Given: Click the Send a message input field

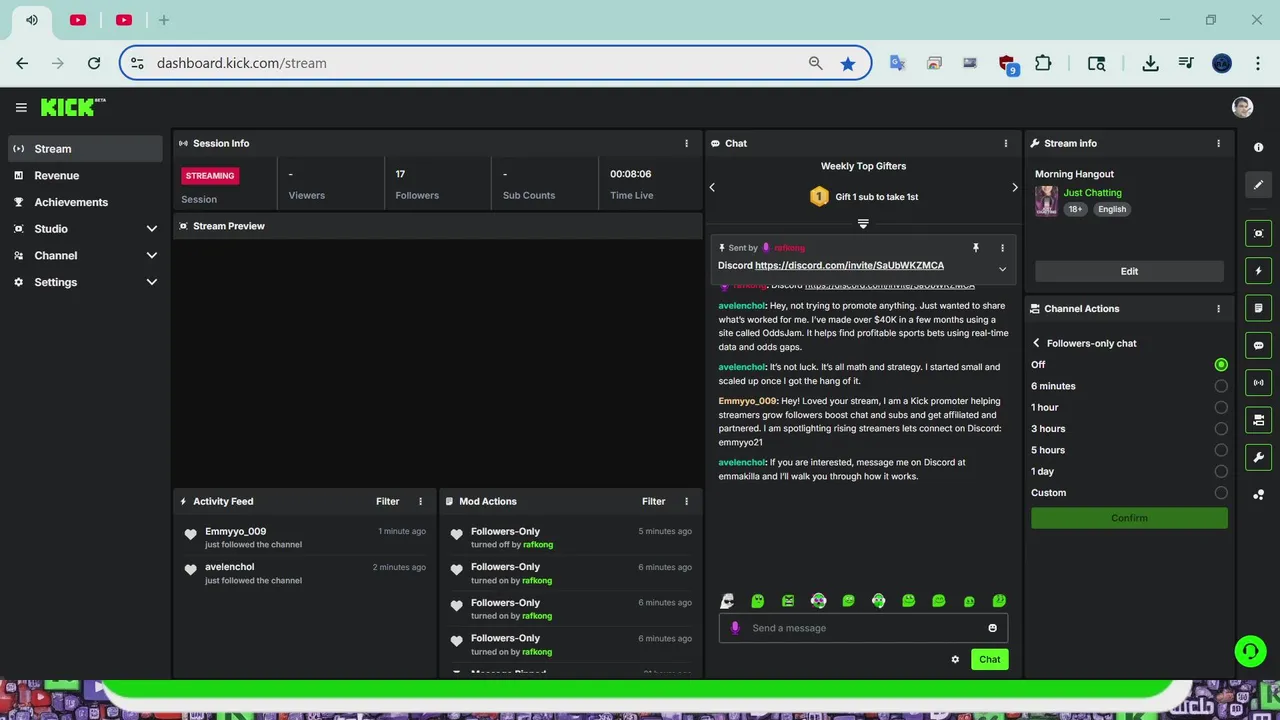Looking at the screenshot, I should [x=863, y=628].
